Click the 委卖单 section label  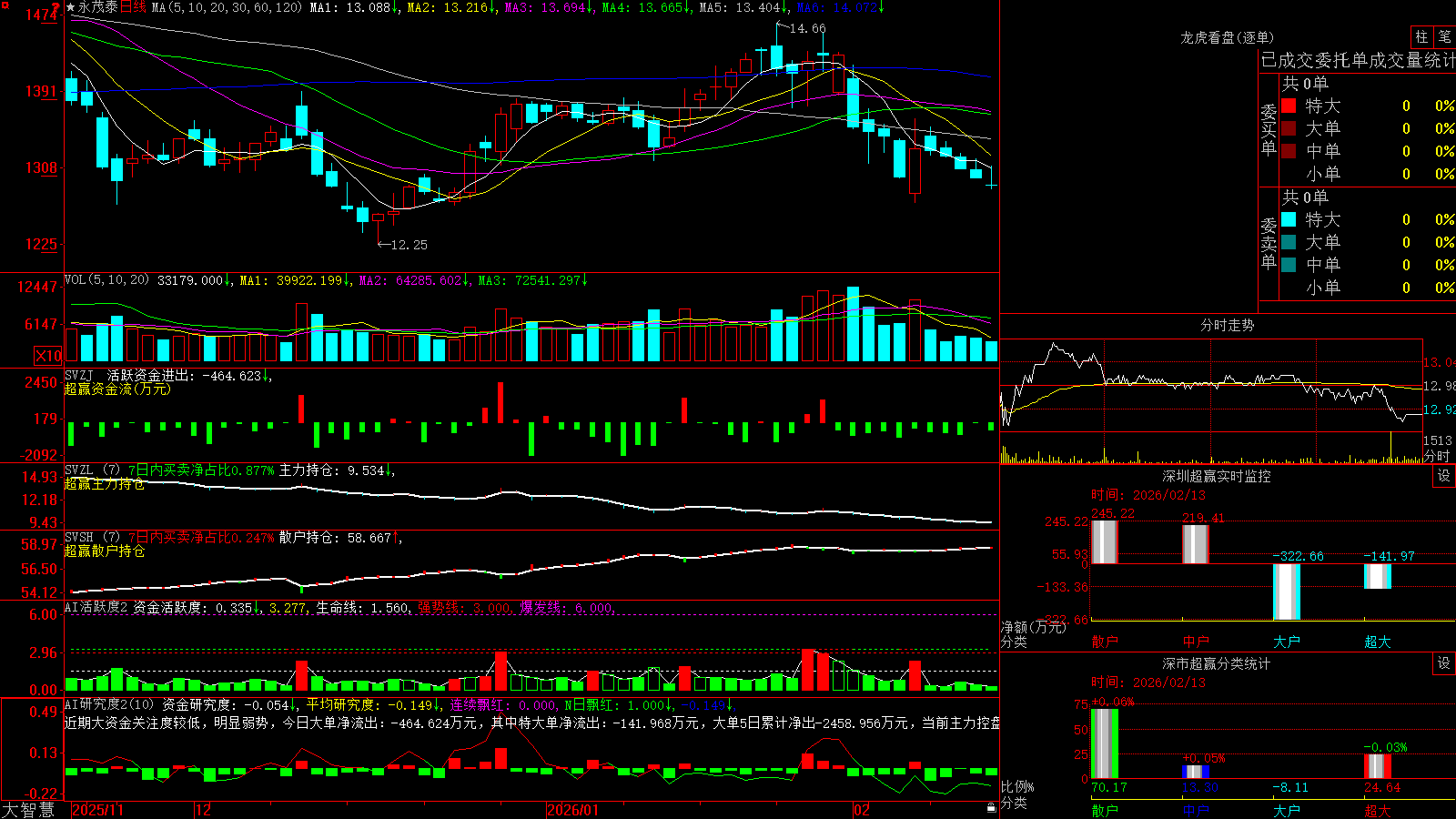1269,243
